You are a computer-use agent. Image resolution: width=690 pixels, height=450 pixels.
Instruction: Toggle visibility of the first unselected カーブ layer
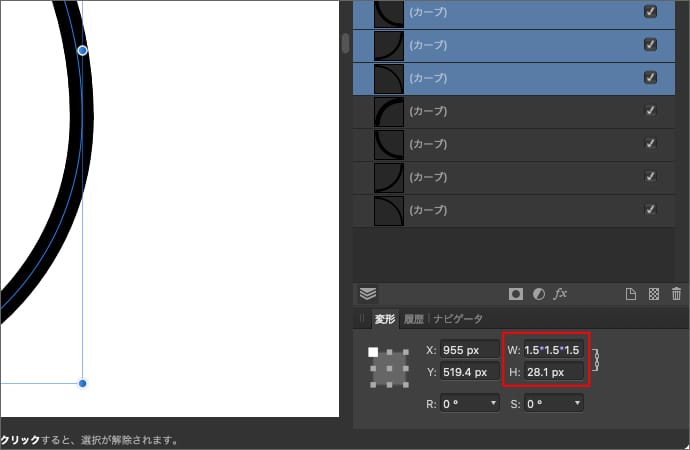[650, 110]
